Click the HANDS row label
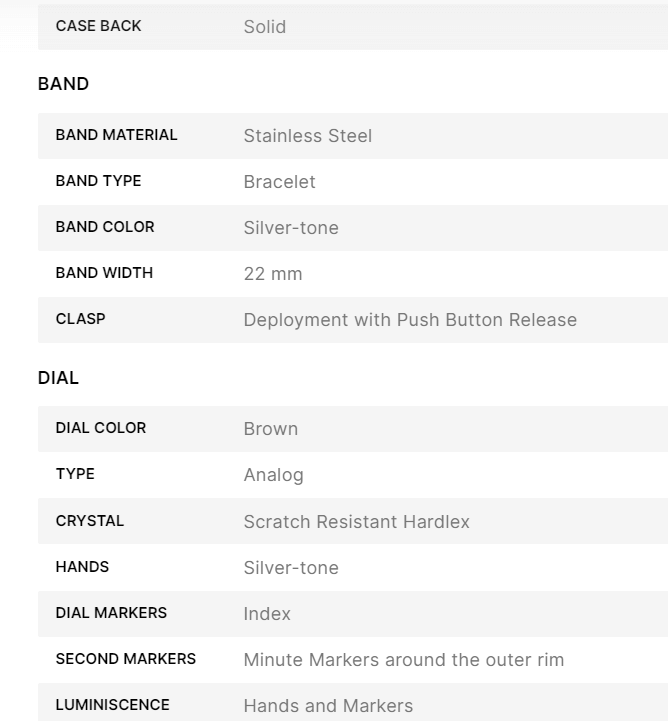This screenshot has width=668, height=721. 82,567
